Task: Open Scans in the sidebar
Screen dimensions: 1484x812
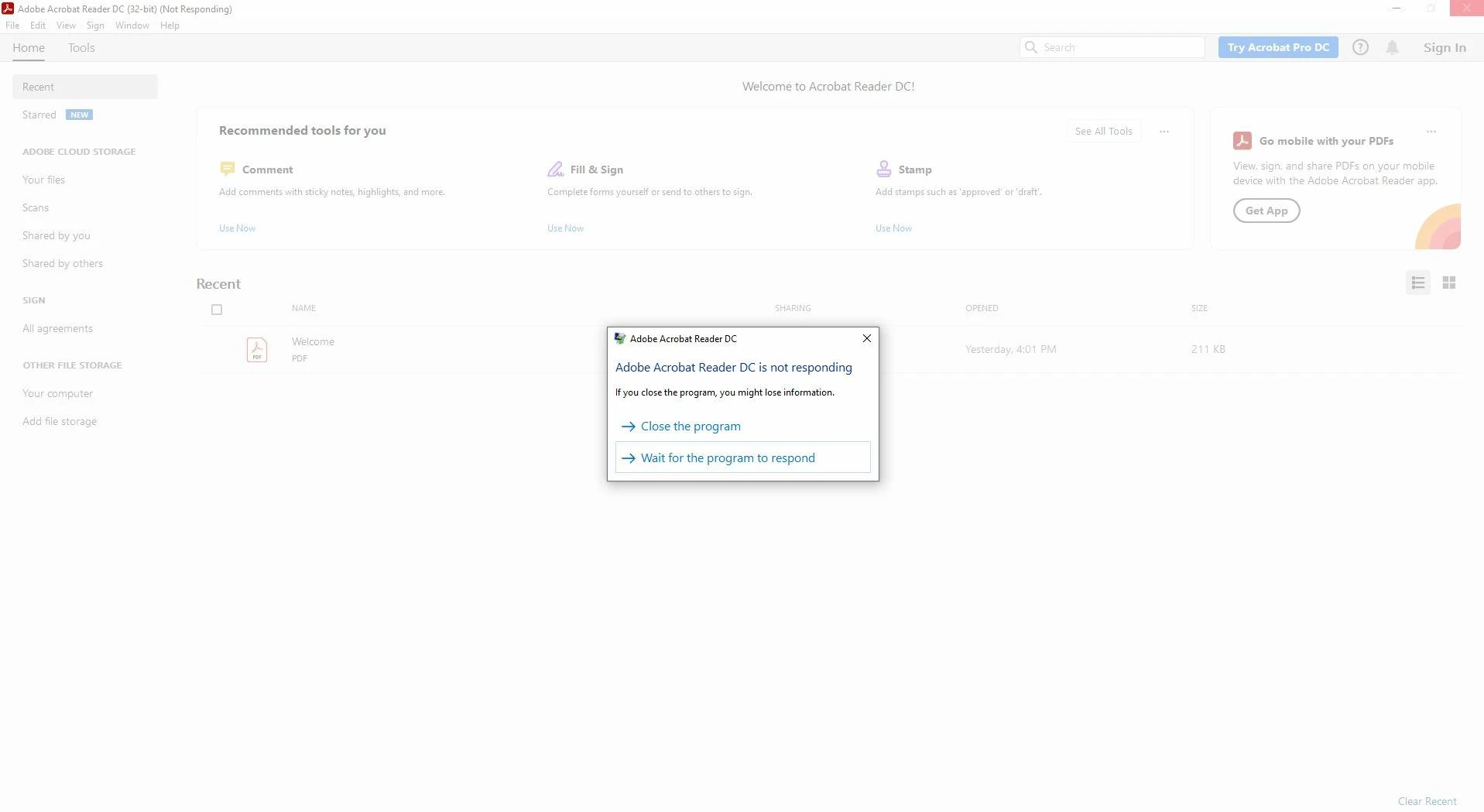Action: pos(36,207)
